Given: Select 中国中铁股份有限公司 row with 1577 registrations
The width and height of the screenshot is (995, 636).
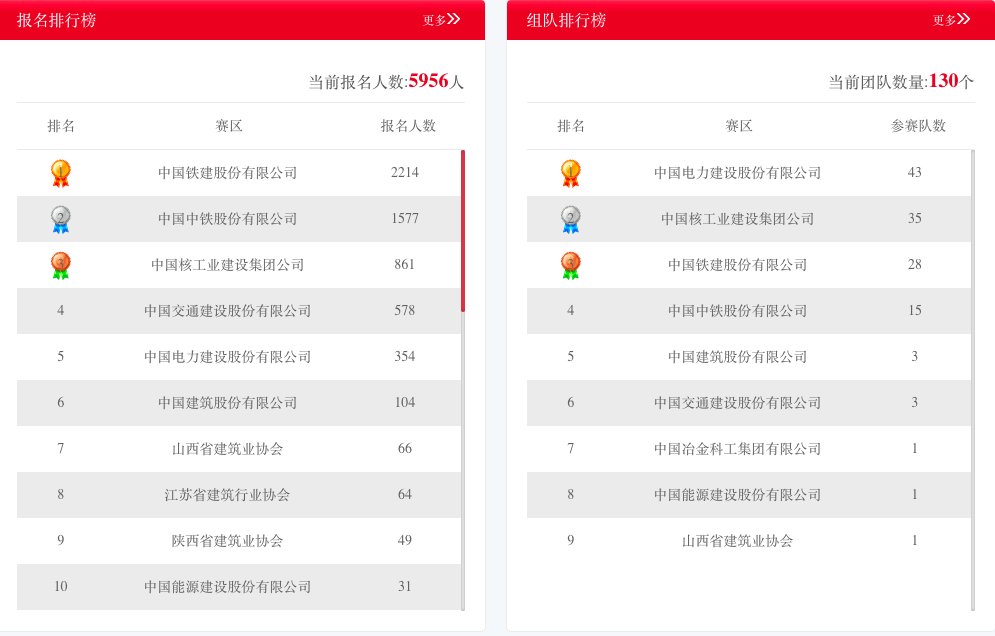Looking at the screenshot, I should (228, 219).
